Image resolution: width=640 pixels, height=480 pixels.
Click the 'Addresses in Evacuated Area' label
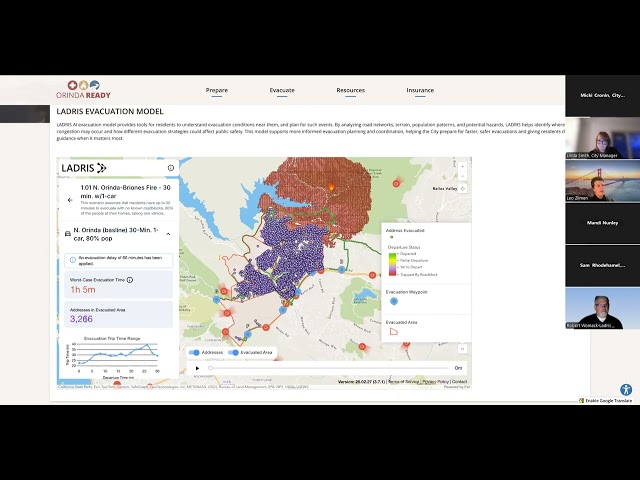[x=98, y=310]
